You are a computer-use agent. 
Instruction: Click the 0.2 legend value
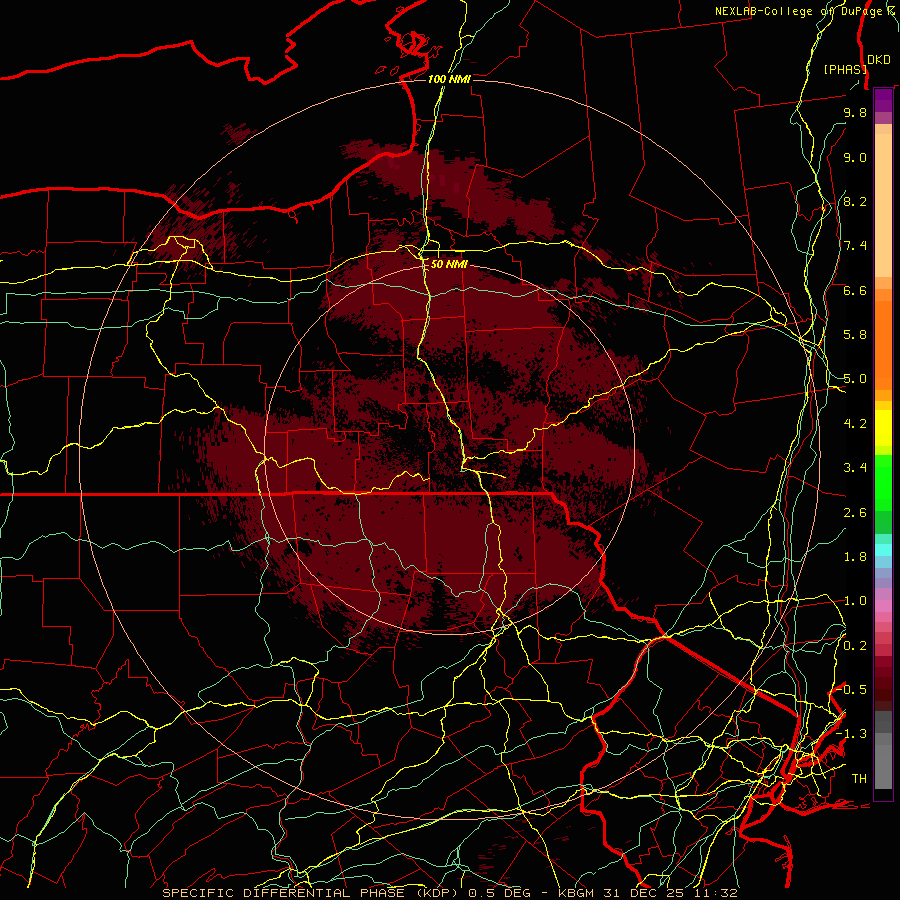[x=855, y=646]
